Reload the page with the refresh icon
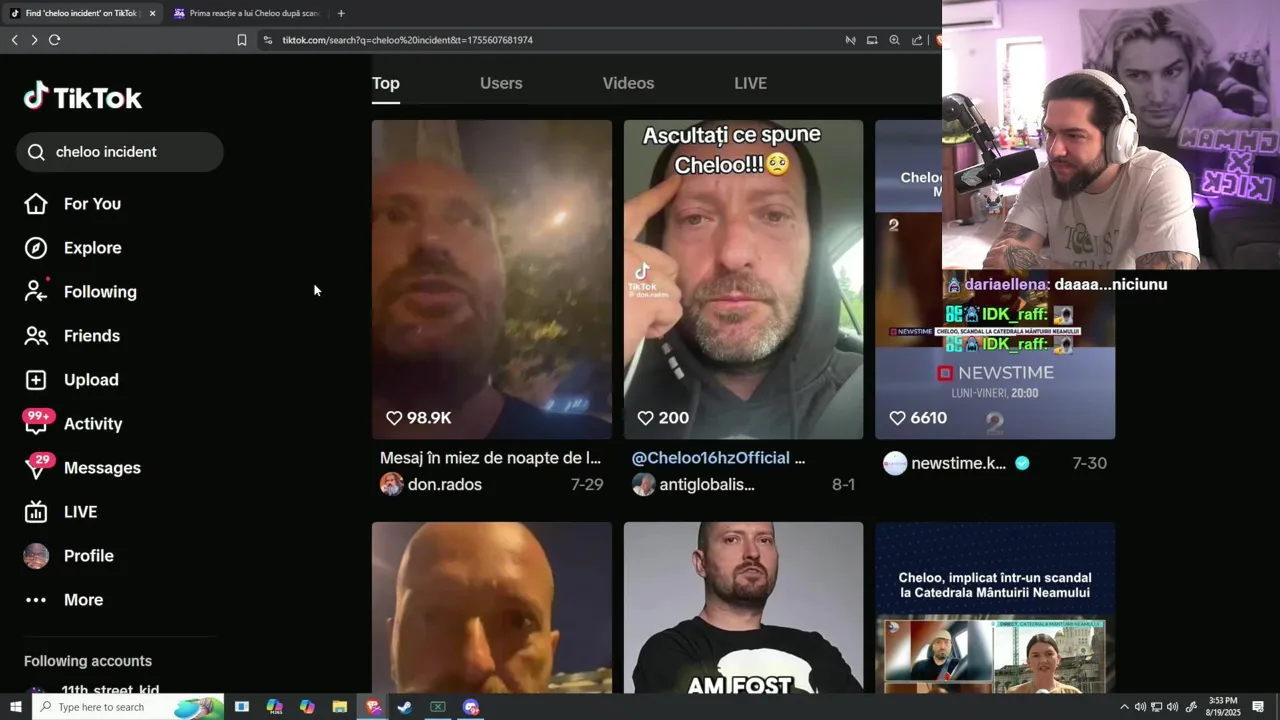 (55, 40)
